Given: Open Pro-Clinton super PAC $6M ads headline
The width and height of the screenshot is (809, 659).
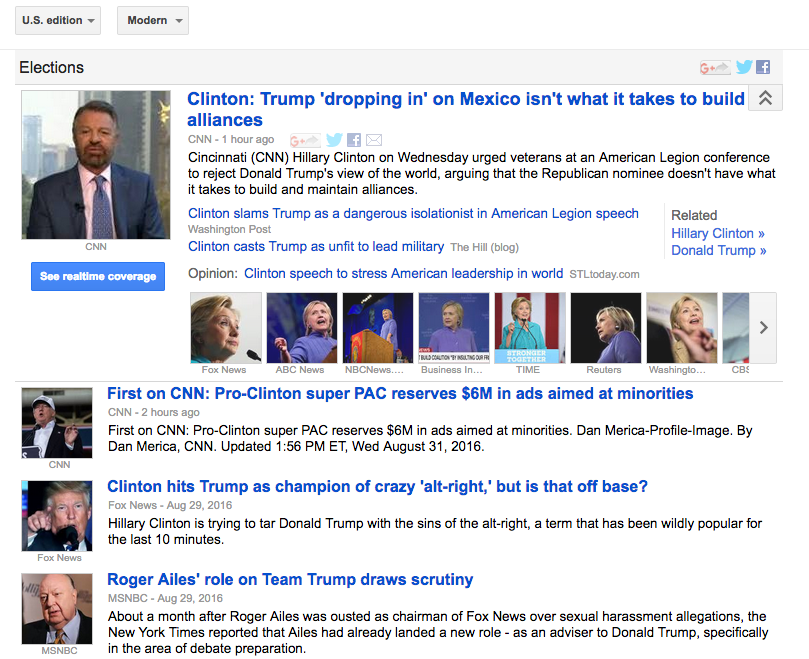Looking at the screenshot, I should pyautogui.click(x=400, y=394).
